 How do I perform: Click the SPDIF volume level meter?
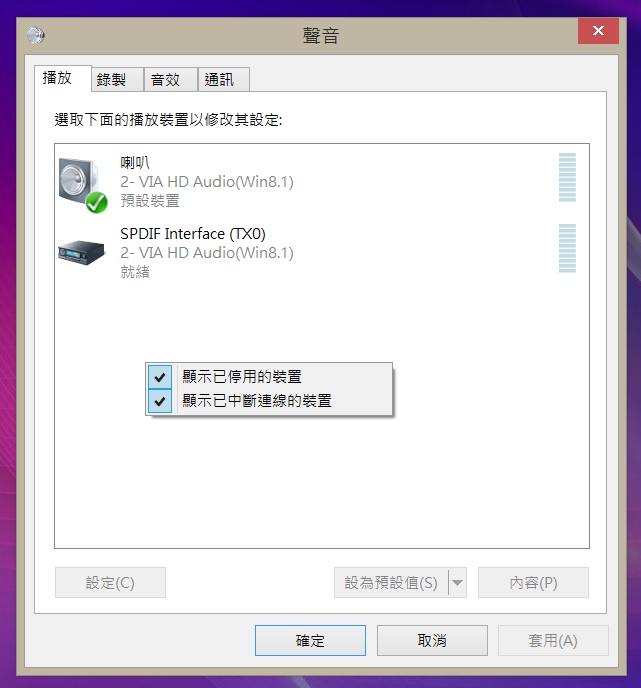click(x=567, y=248)
